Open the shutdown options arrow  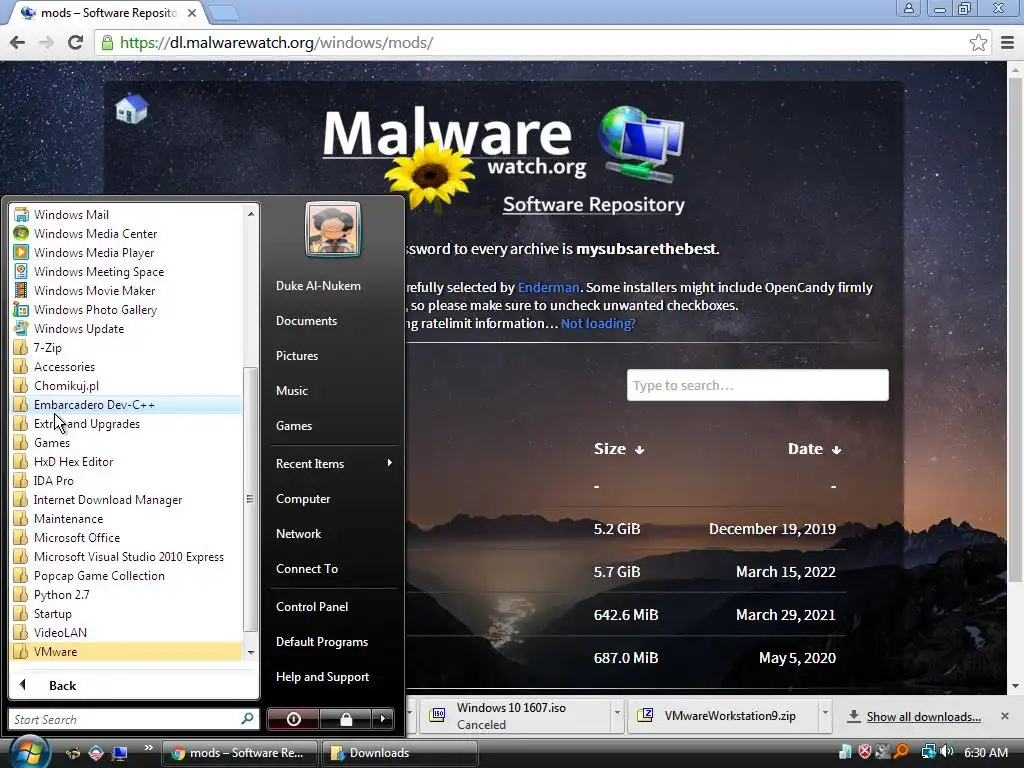coord(383,719)
